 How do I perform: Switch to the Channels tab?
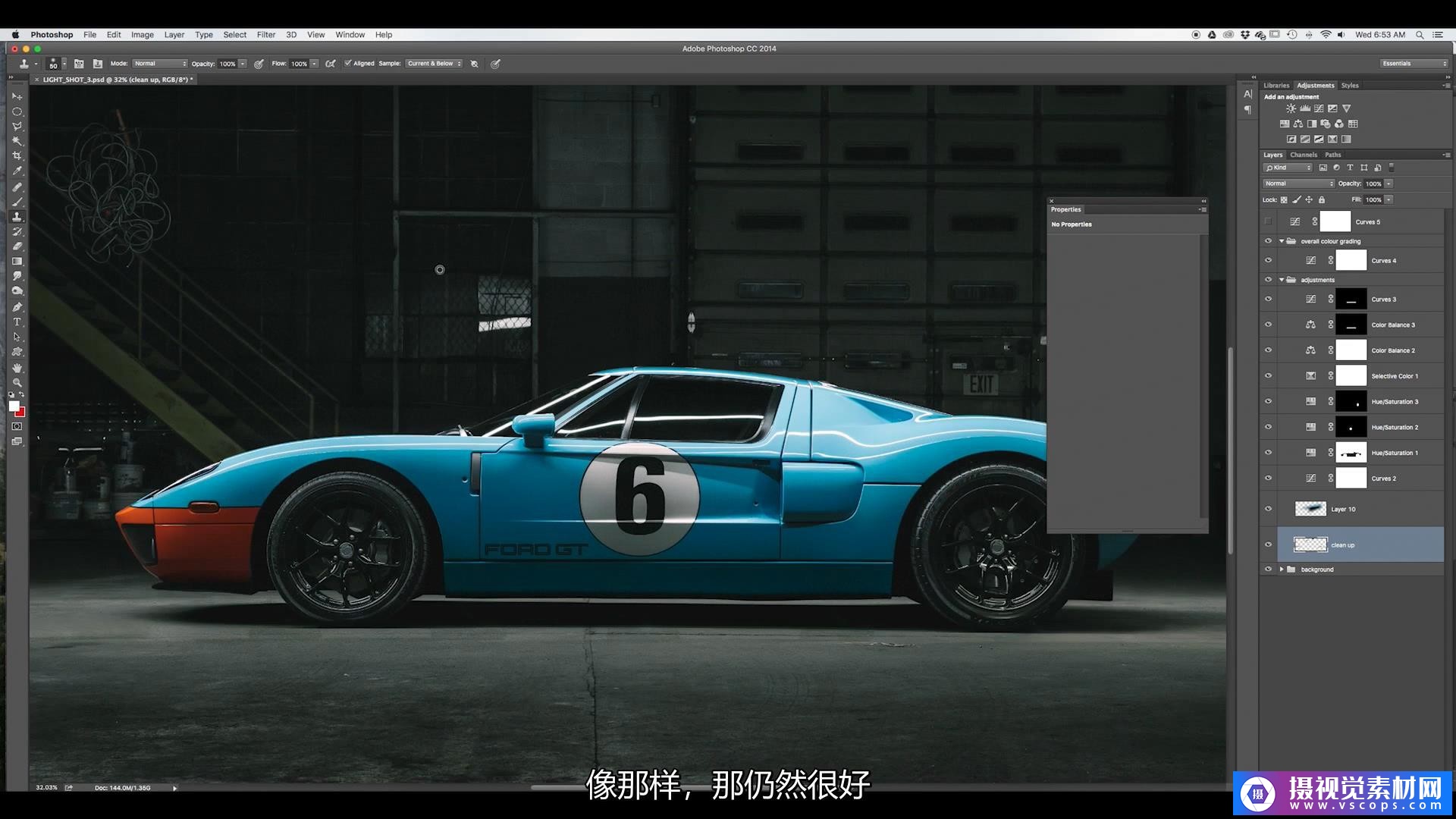(x=1304, y=155)
